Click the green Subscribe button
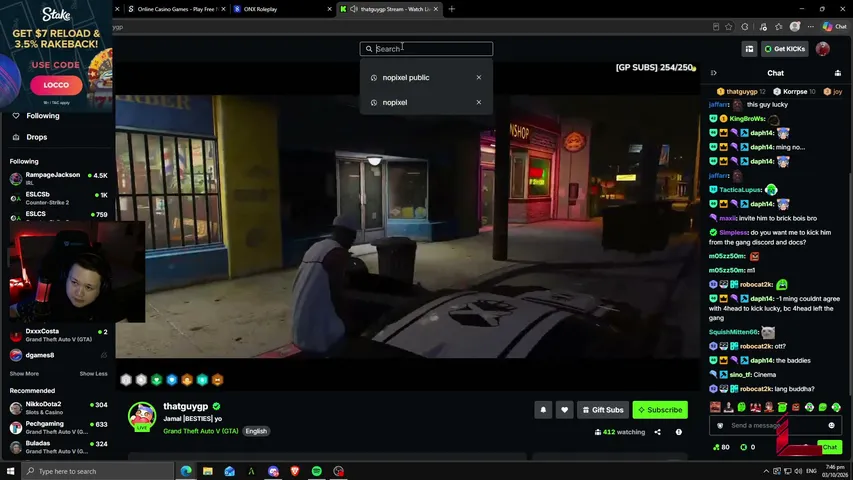853x480 pixels. 660,410
